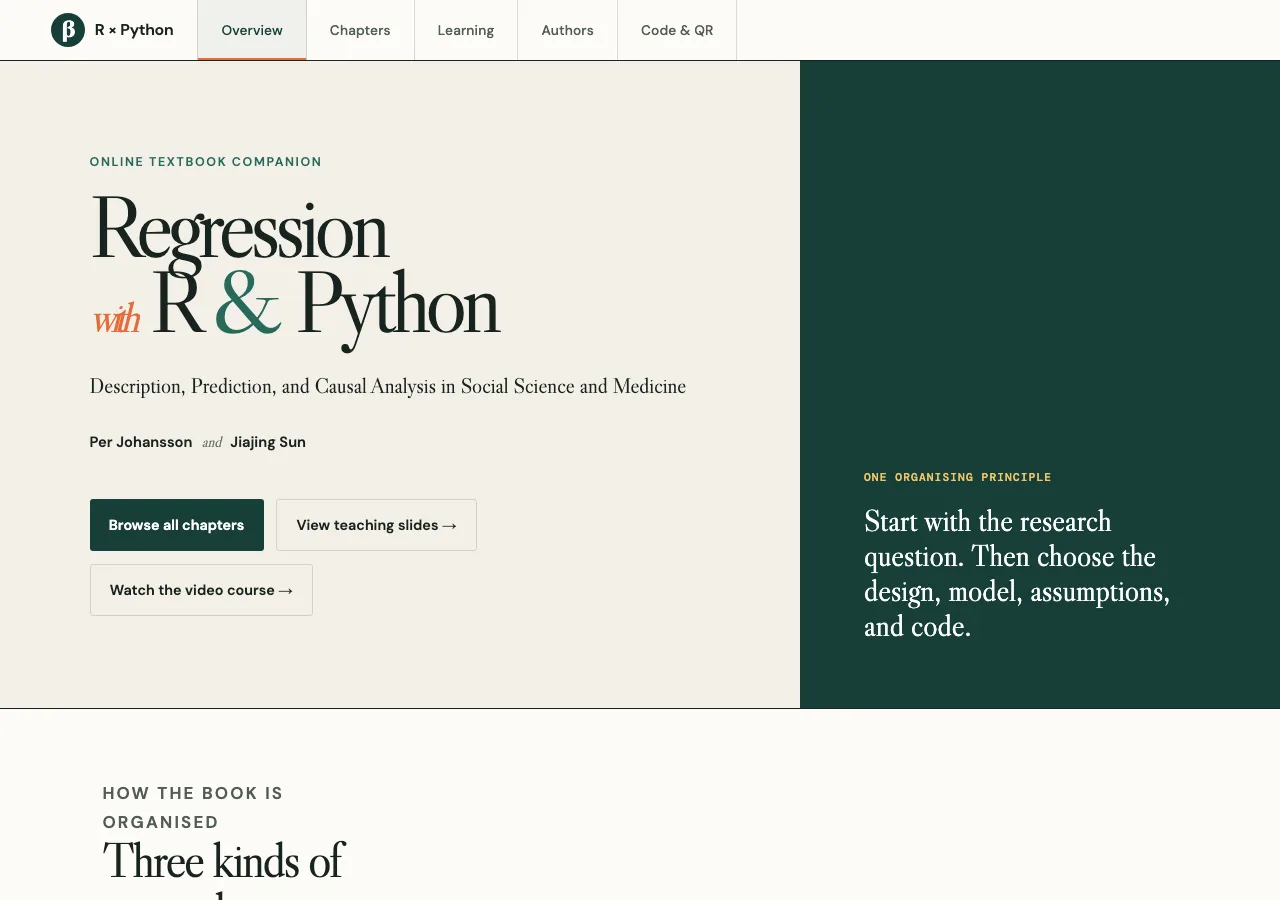1280x900 pixels.
Task: Click 'Start with the research question' quote
Action: click(x=1017, y=574)
